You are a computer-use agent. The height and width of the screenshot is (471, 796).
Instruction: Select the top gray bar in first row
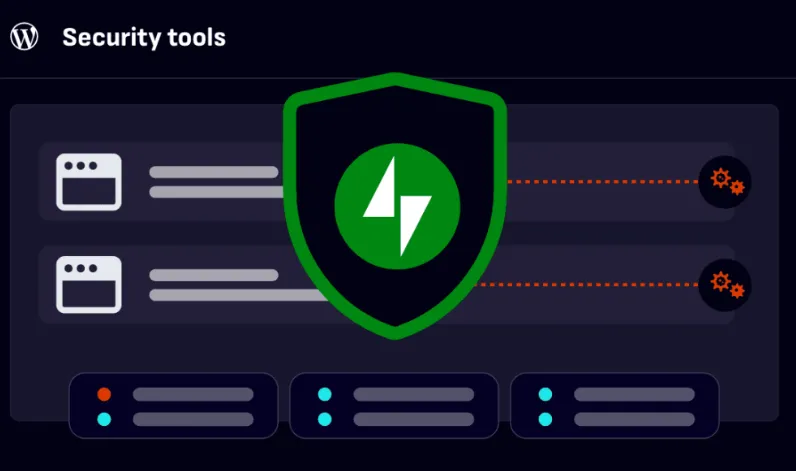[x=213, y=172]
